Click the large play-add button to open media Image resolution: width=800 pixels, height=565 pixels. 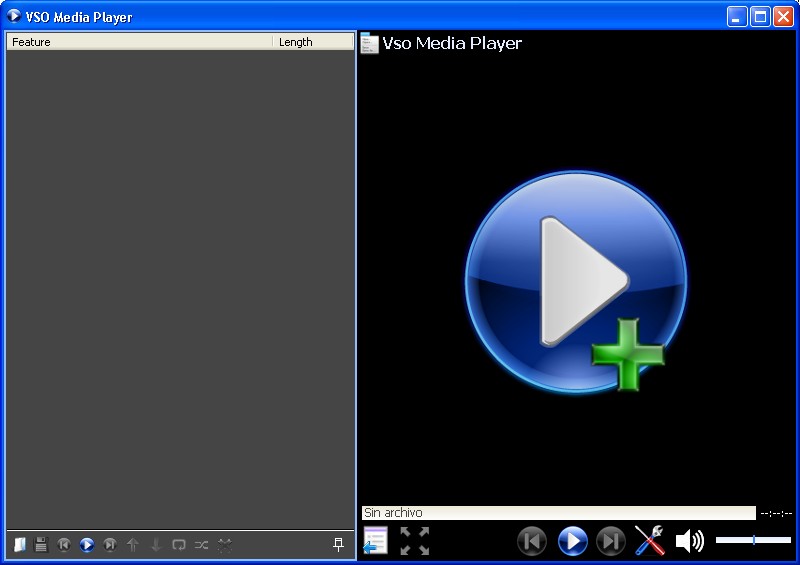(576, 281)
